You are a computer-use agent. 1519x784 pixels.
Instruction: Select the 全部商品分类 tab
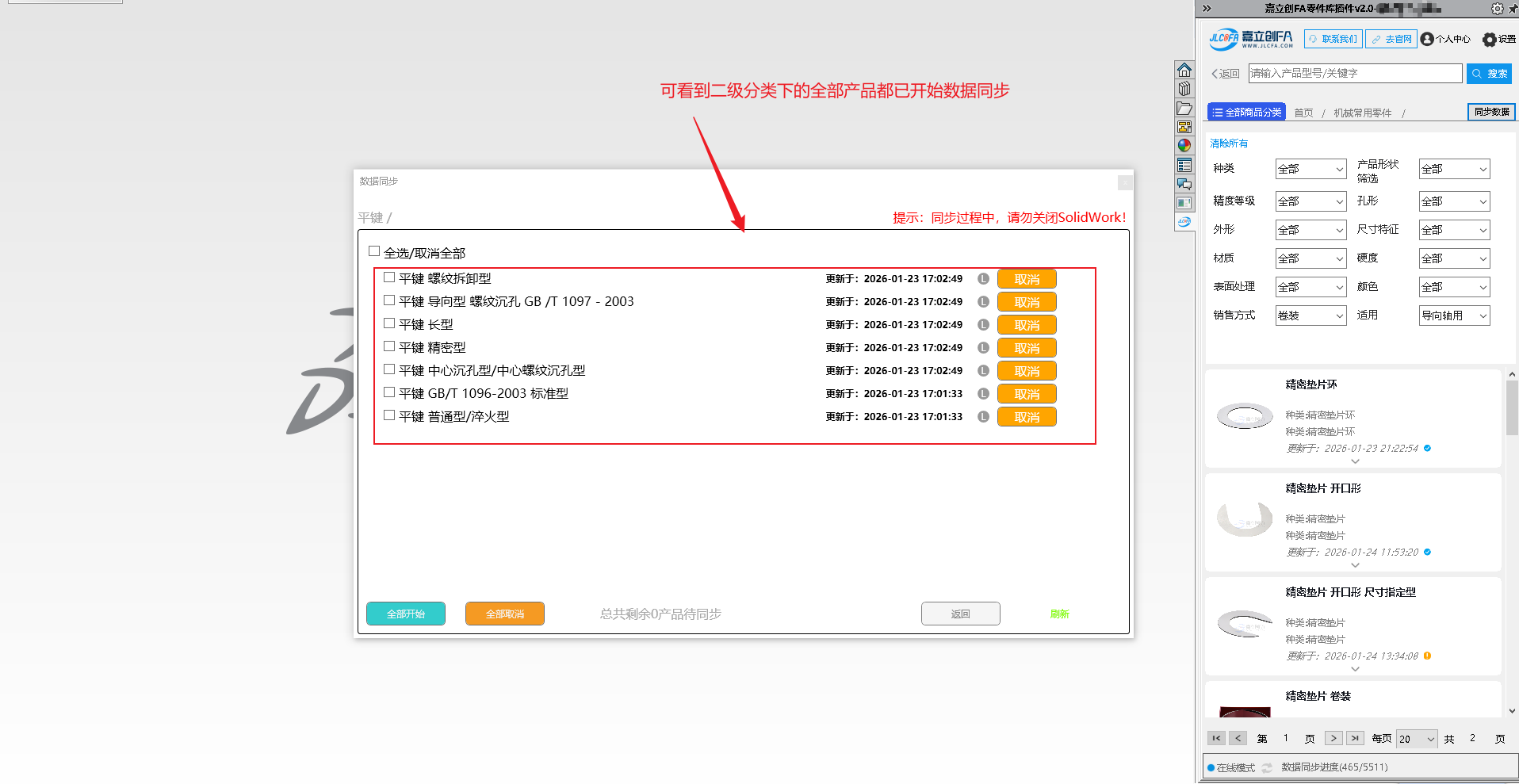click(x=1246, y=113)
